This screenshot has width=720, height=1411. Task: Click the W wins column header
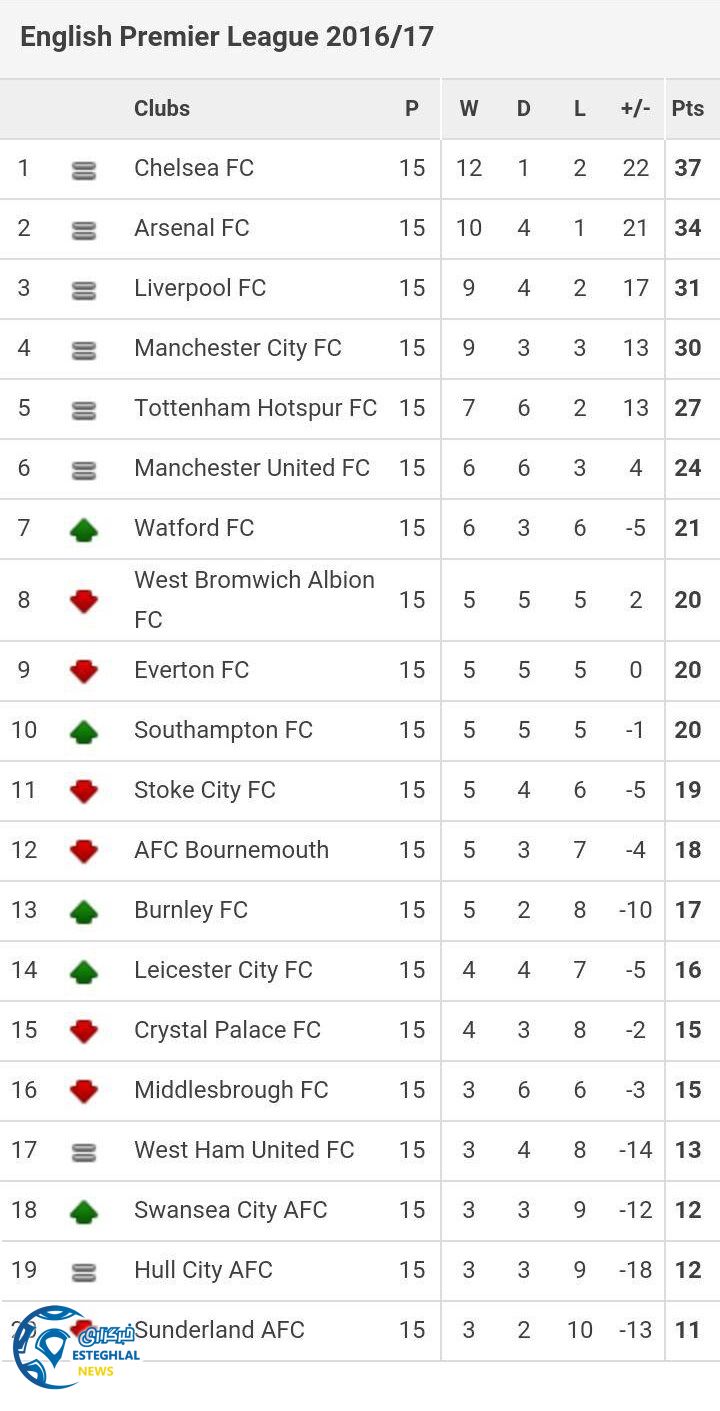click(x=469, y=109)
